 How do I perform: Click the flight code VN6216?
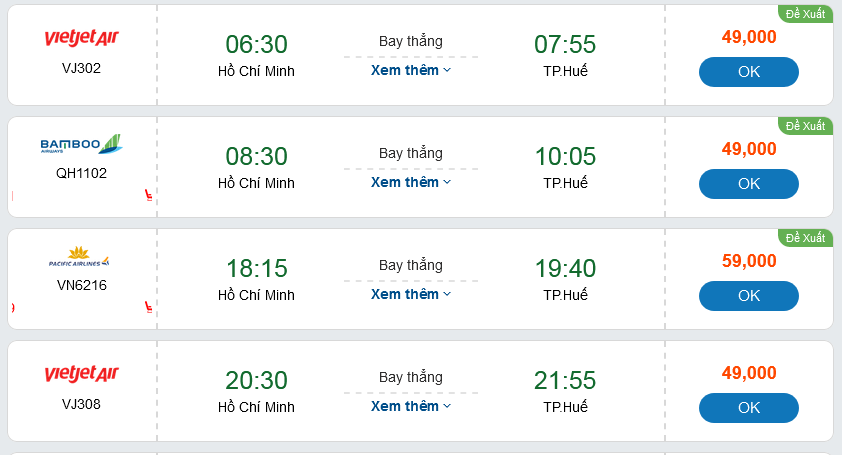coord(82,285)
